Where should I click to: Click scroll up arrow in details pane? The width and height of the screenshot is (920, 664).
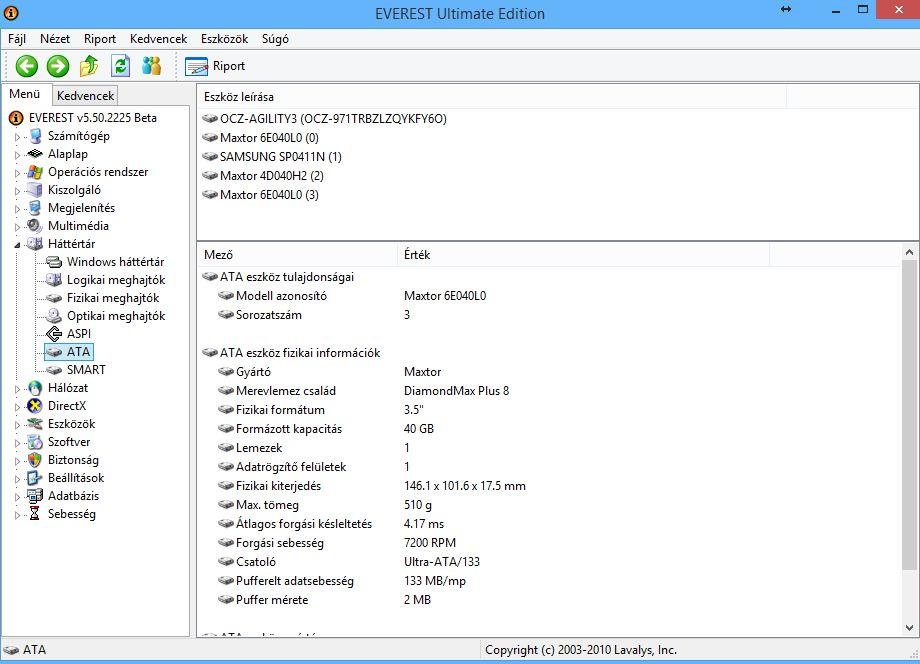point(909,252)
